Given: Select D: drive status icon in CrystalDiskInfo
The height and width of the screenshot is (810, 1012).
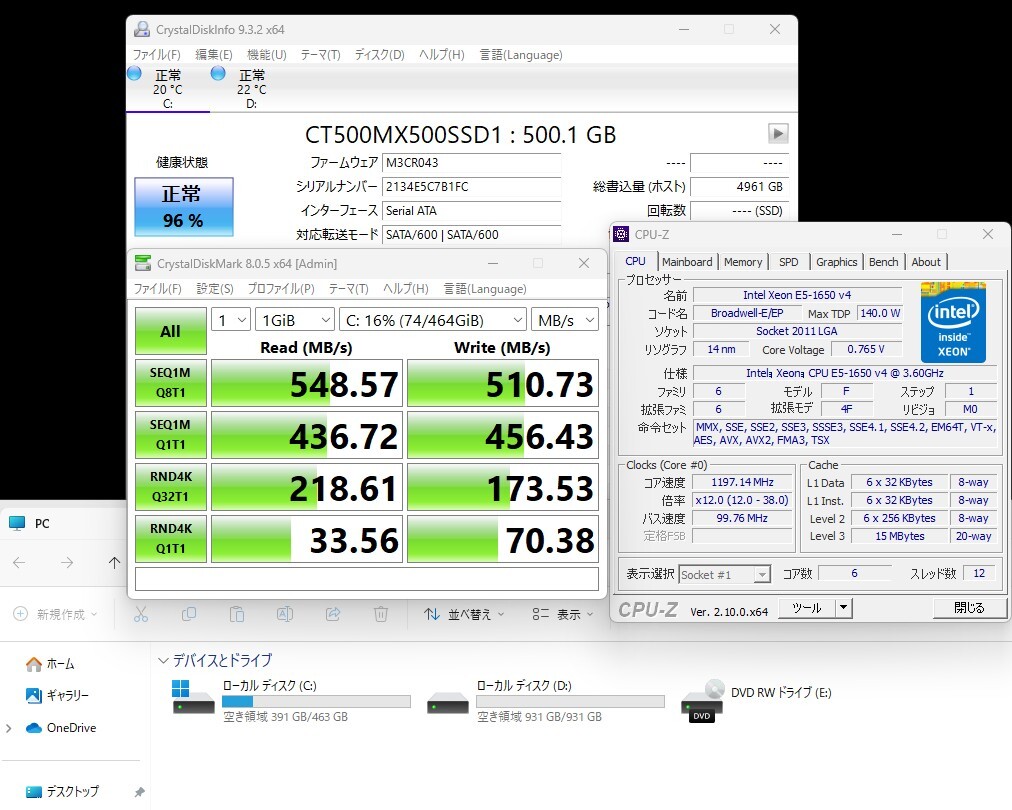Looking at the screenshot, I should [x=218, y=73].
